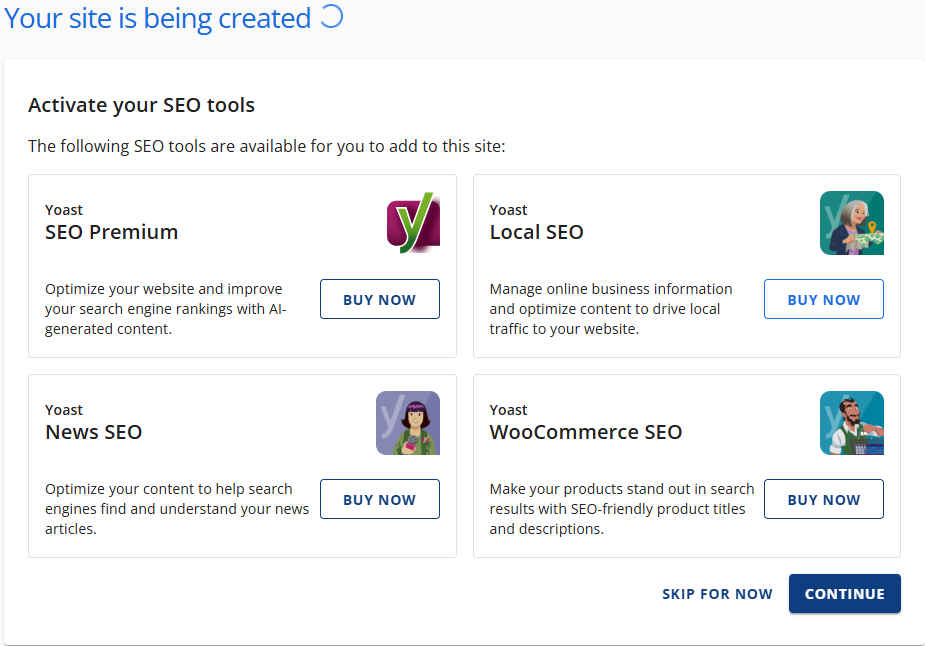Click the Yoast SEO Premium logo icon
The width and height of the screenshot is (925, 646).
(x=412, y=222)
